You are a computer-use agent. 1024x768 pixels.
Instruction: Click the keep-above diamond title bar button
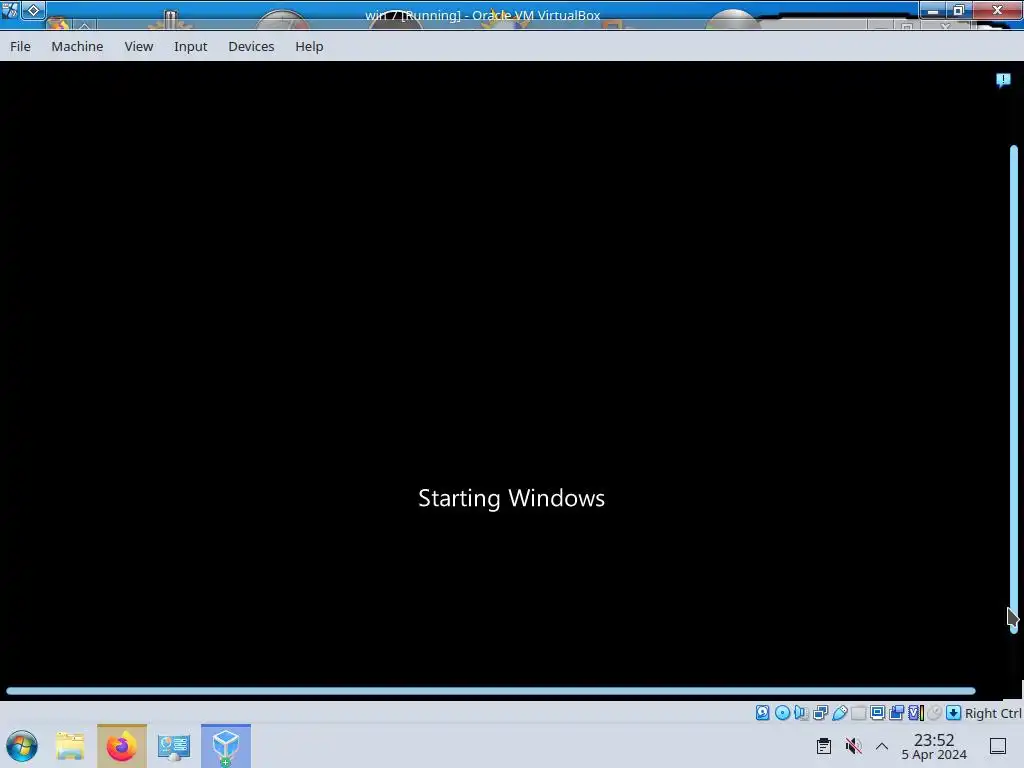[x=33, y=10]
